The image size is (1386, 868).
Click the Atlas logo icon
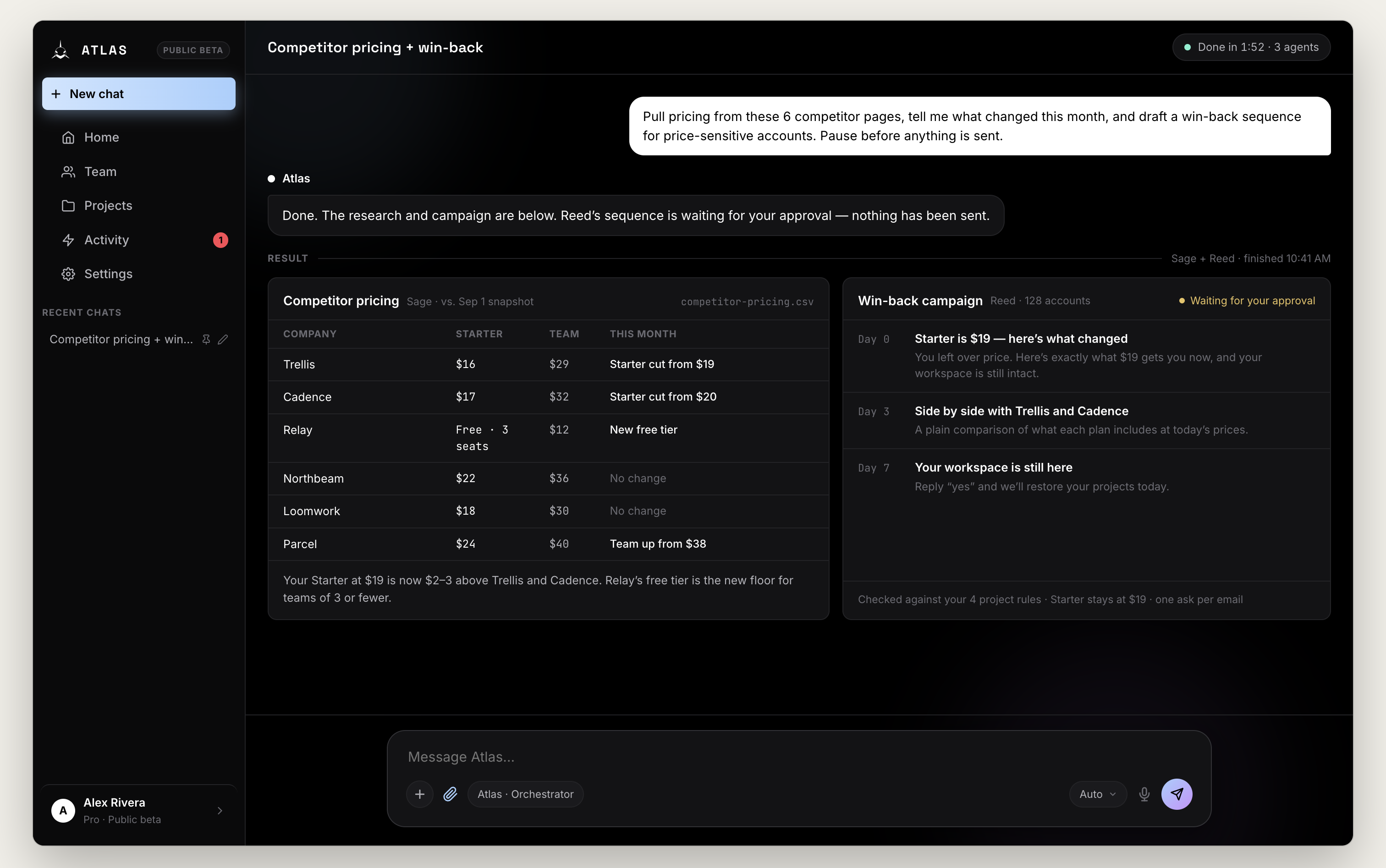[x=60, y=50]
